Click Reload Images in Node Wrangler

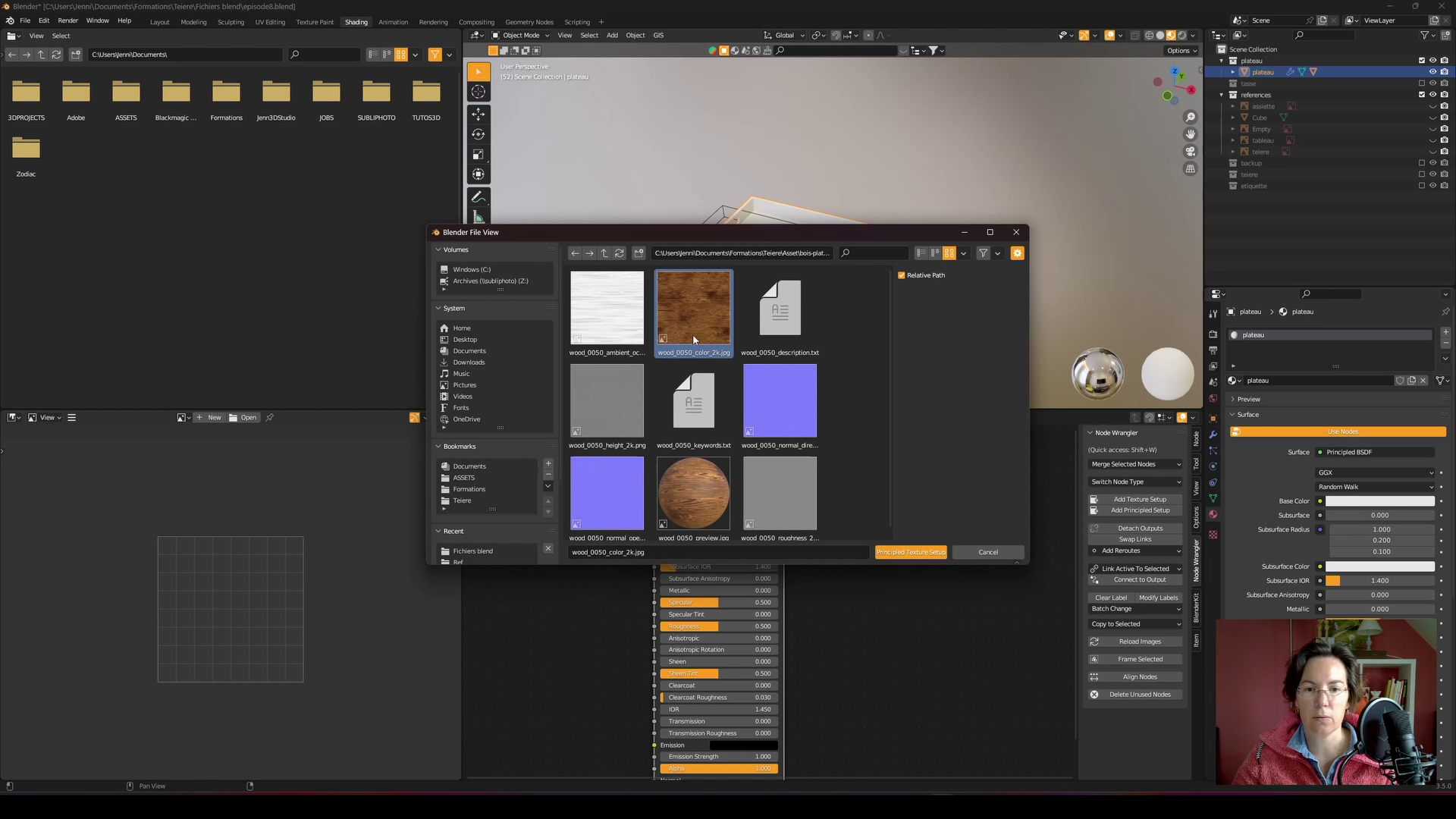coord(1139,642)
